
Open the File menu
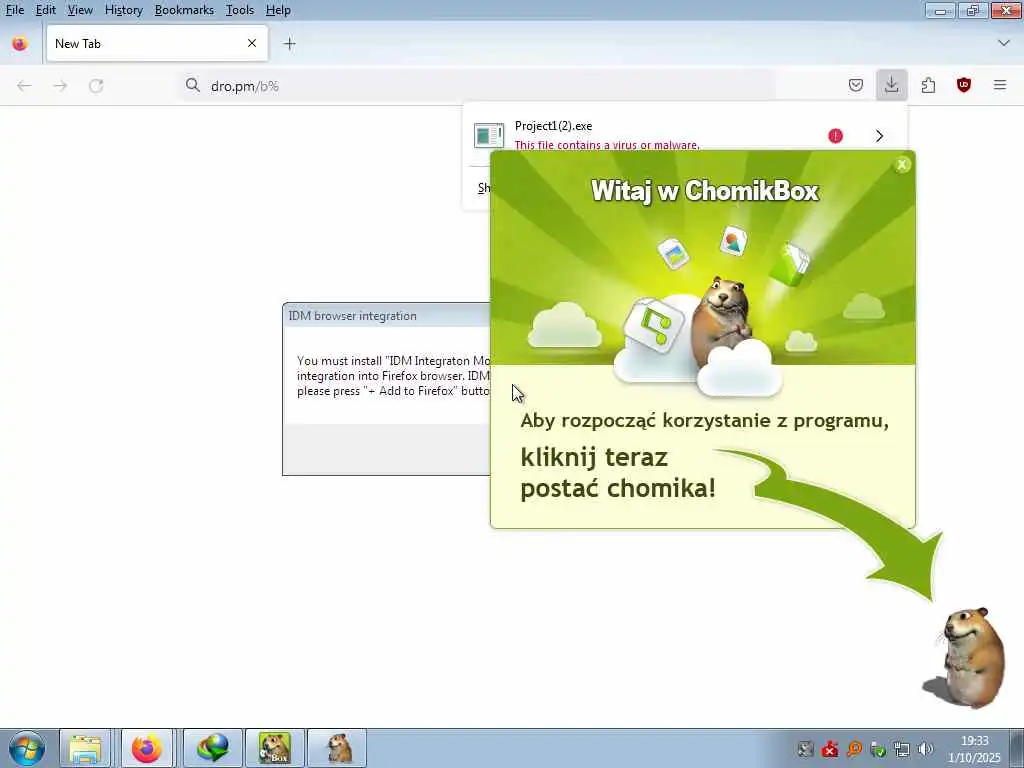(x=14, y=10)
